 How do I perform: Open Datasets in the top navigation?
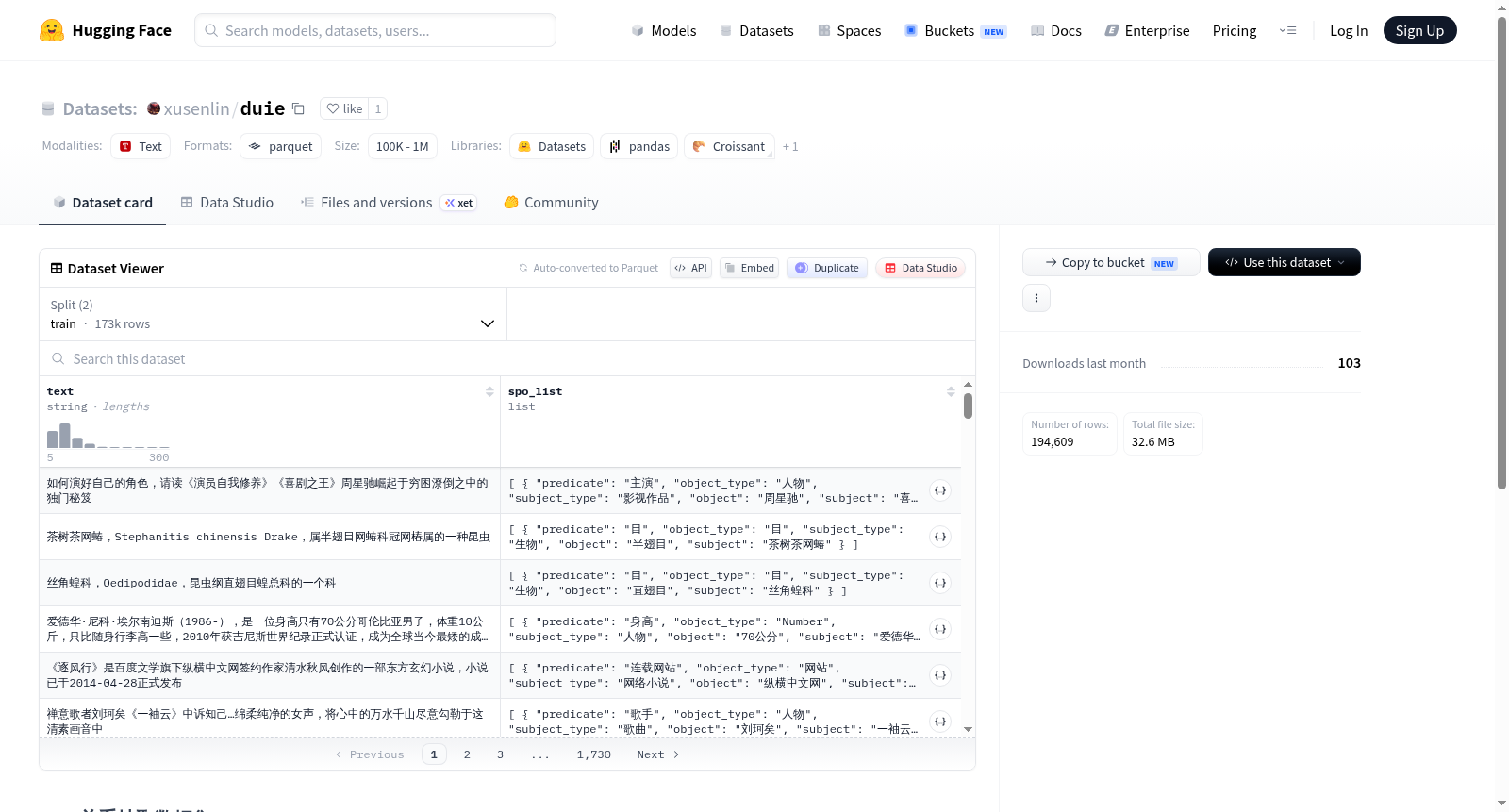pyautogui.click(x=756, y=30)
